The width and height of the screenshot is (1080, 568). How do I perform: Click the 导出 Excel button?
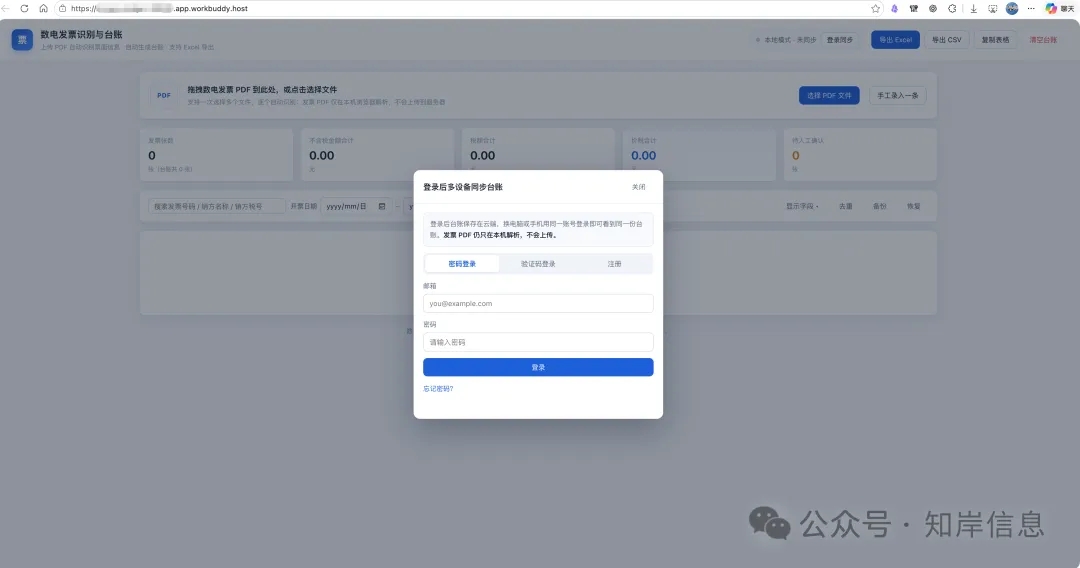click(895, 40)
